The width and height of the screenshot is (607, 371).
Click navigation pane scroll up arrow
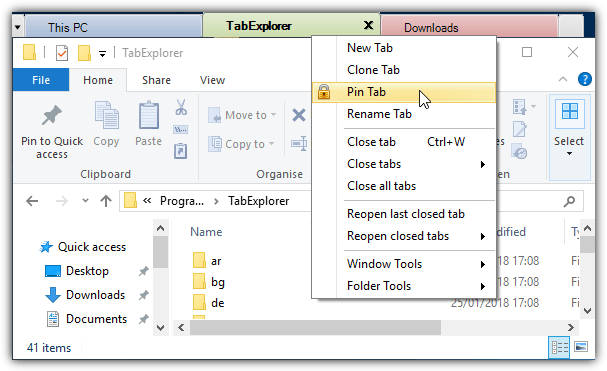click(160, 228)
